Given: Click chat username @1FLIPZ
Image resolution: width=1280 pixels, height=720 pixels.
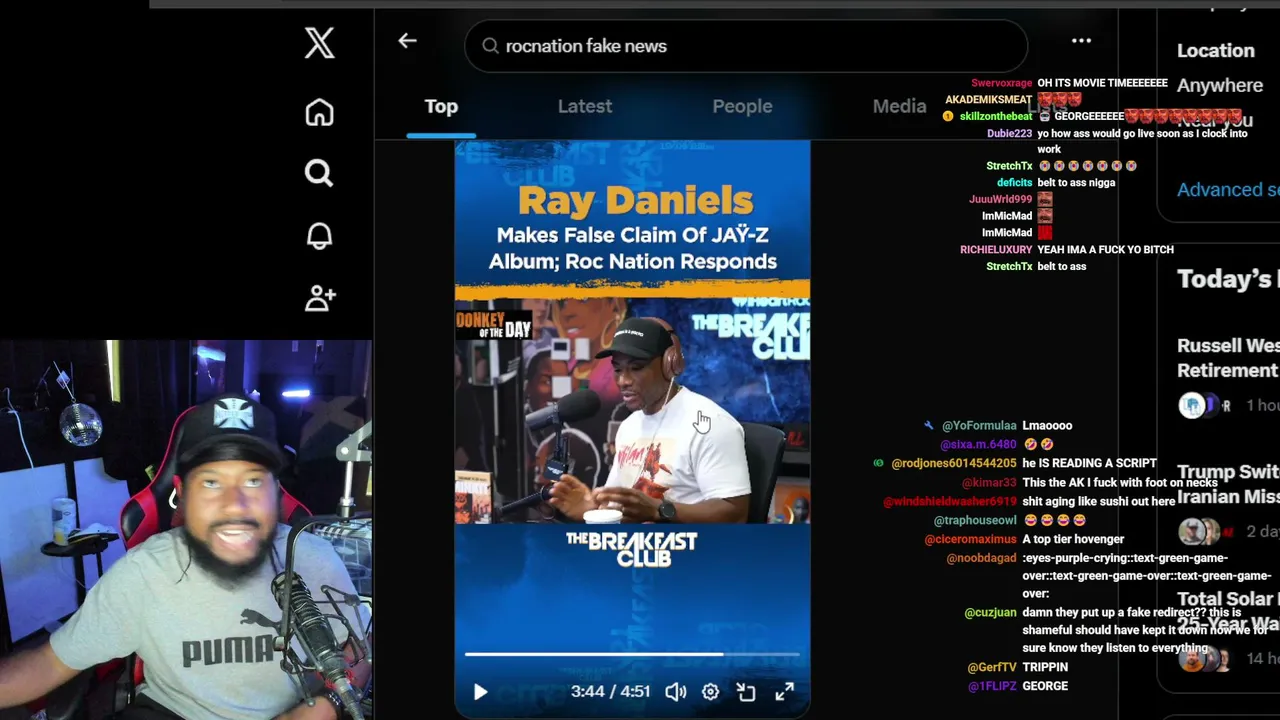Looking at the screenshot, I should tap(992, 686).
